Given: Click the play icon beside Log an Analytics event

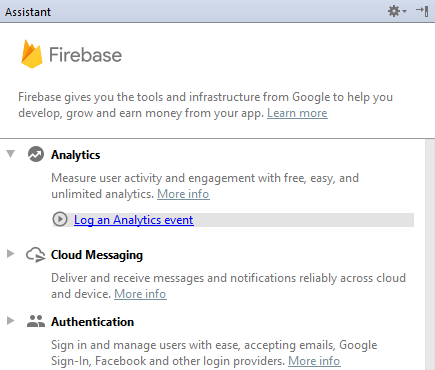Looking at the screenshot, I should pos(60,219).
